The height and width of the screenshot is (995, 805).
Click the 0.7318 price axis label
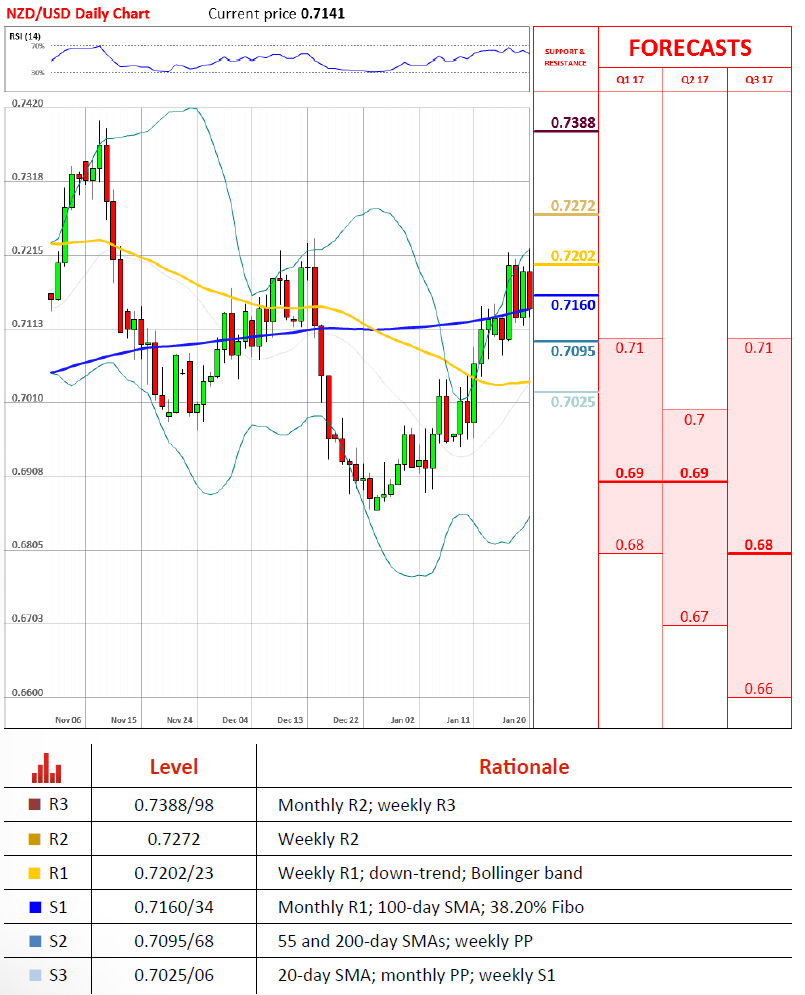pyautogui.click(x=27, y=176)
